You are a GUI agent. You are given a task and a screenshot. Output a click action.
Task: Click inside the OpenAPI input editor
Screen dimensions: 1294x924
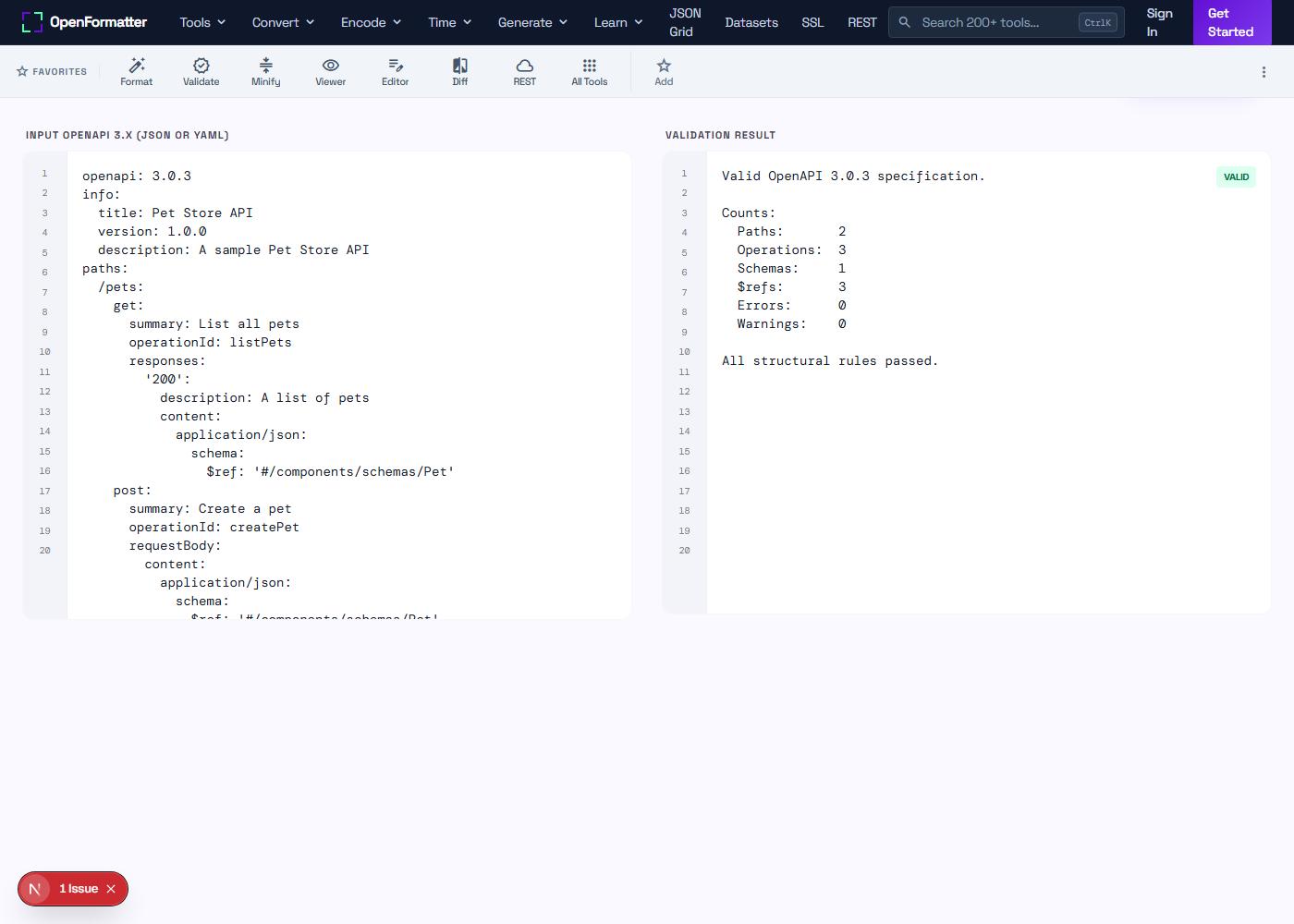tap(348, 385)
